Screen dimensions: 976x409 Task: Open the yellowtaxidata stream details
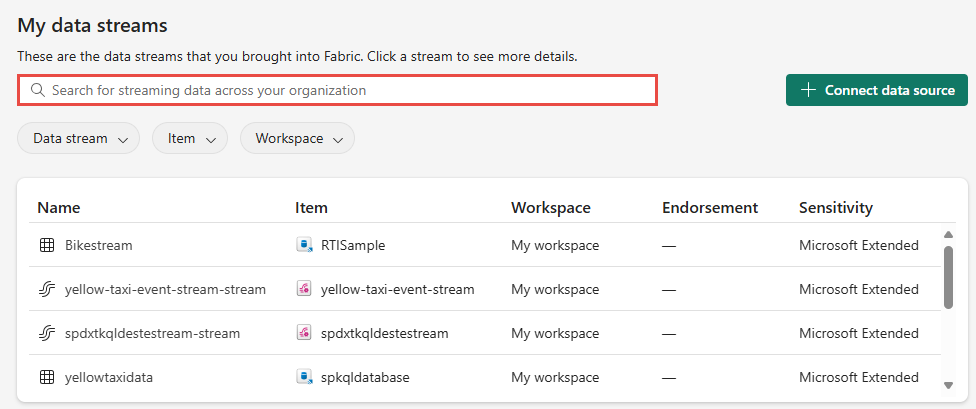click(x=109, y=377)
